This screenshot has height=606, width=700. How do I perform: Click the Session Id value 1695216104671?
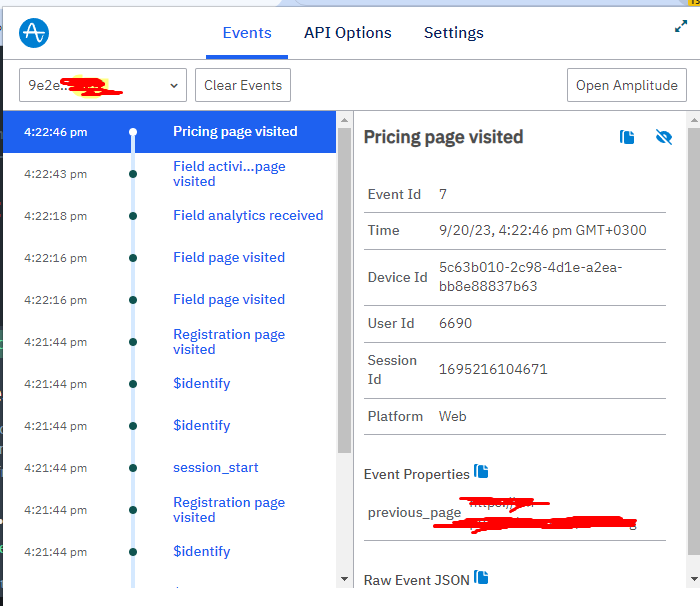[493, 369]
